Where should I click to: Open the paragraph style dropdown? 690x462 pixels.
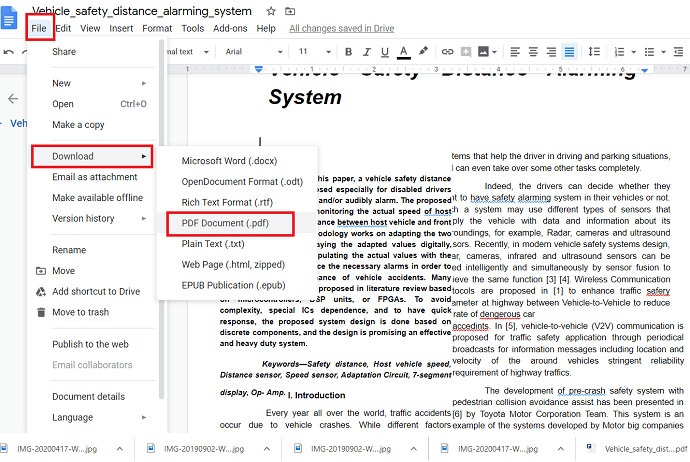187,52
